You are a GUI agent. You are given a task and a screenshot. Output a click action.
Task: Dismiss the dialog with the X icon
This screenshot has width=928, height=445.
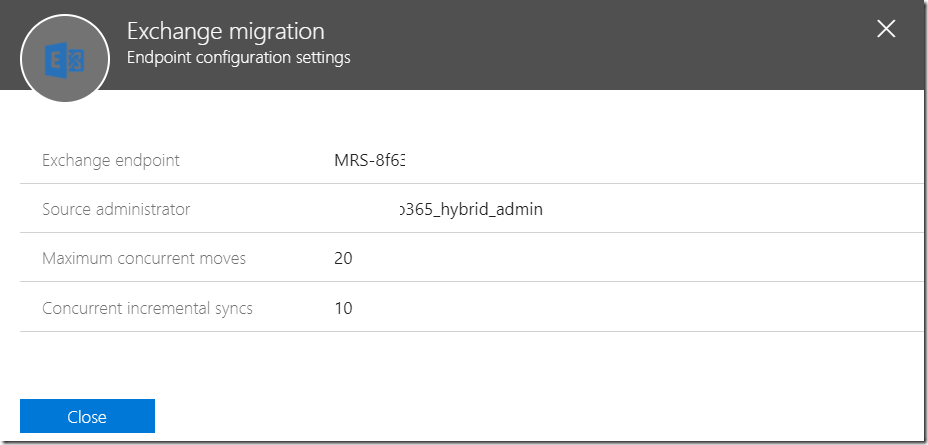pyautogui.click(x=886, y=29)
